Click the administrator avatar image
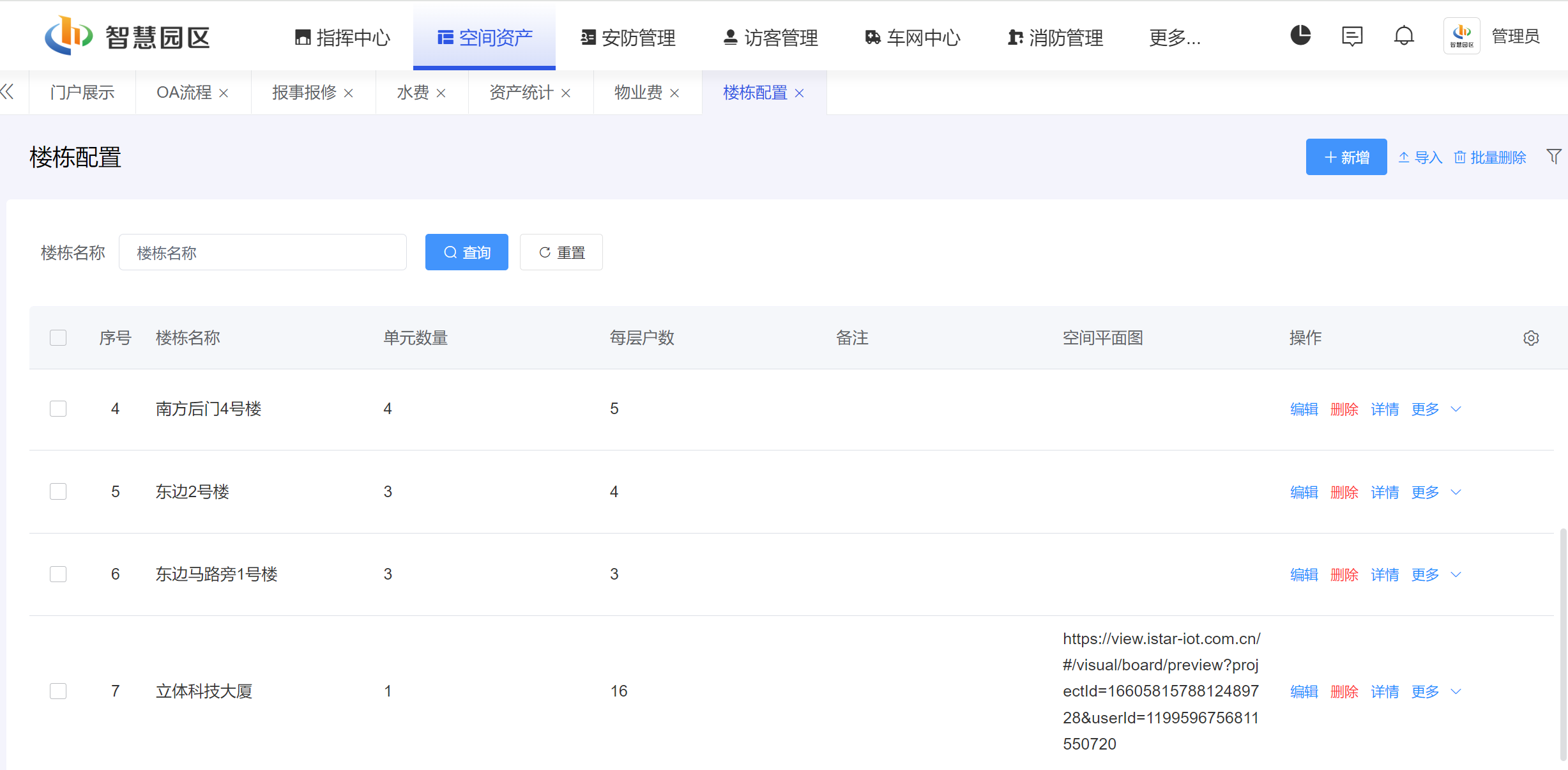Viewport: 1568px width, 770px height. 1462,36
